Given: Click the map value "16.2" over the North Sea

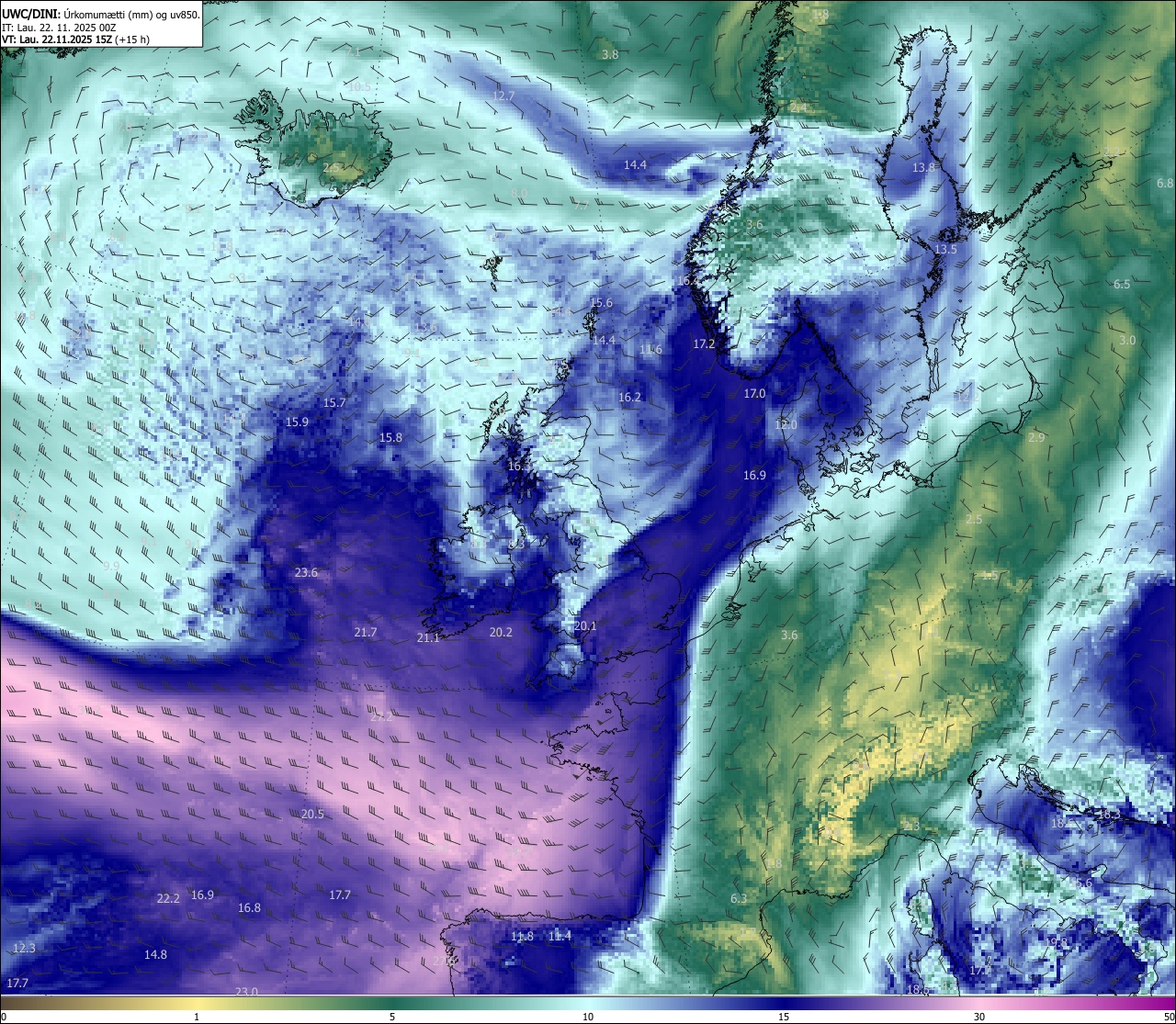Looking at the screenshot, I should [629, 397].
